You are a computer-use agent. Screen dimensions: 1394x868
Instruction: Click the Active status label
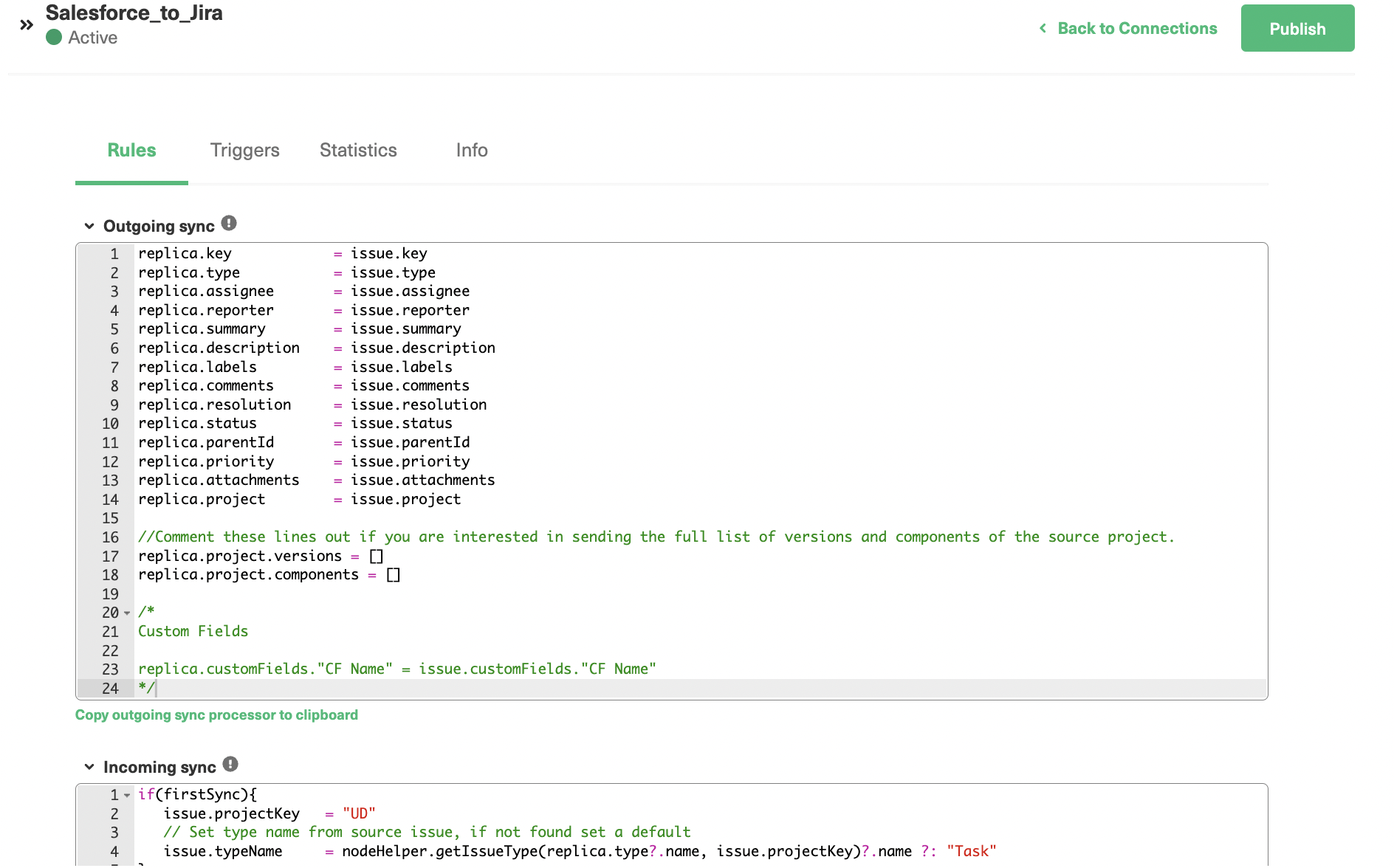tap(93, 38)
